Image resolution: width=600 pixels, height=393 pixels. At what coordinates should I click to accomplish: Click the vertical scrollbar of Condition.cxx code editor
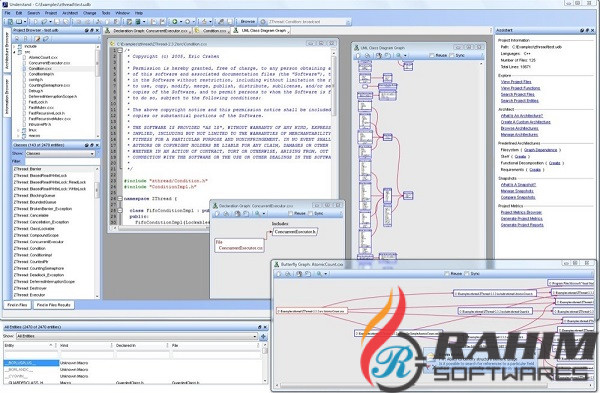(x=334, y=136)
